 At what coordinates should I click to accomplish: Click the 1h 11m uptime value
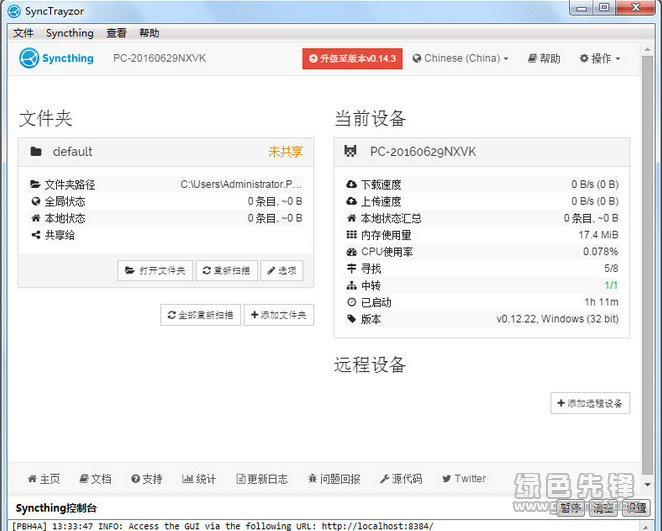601,302
